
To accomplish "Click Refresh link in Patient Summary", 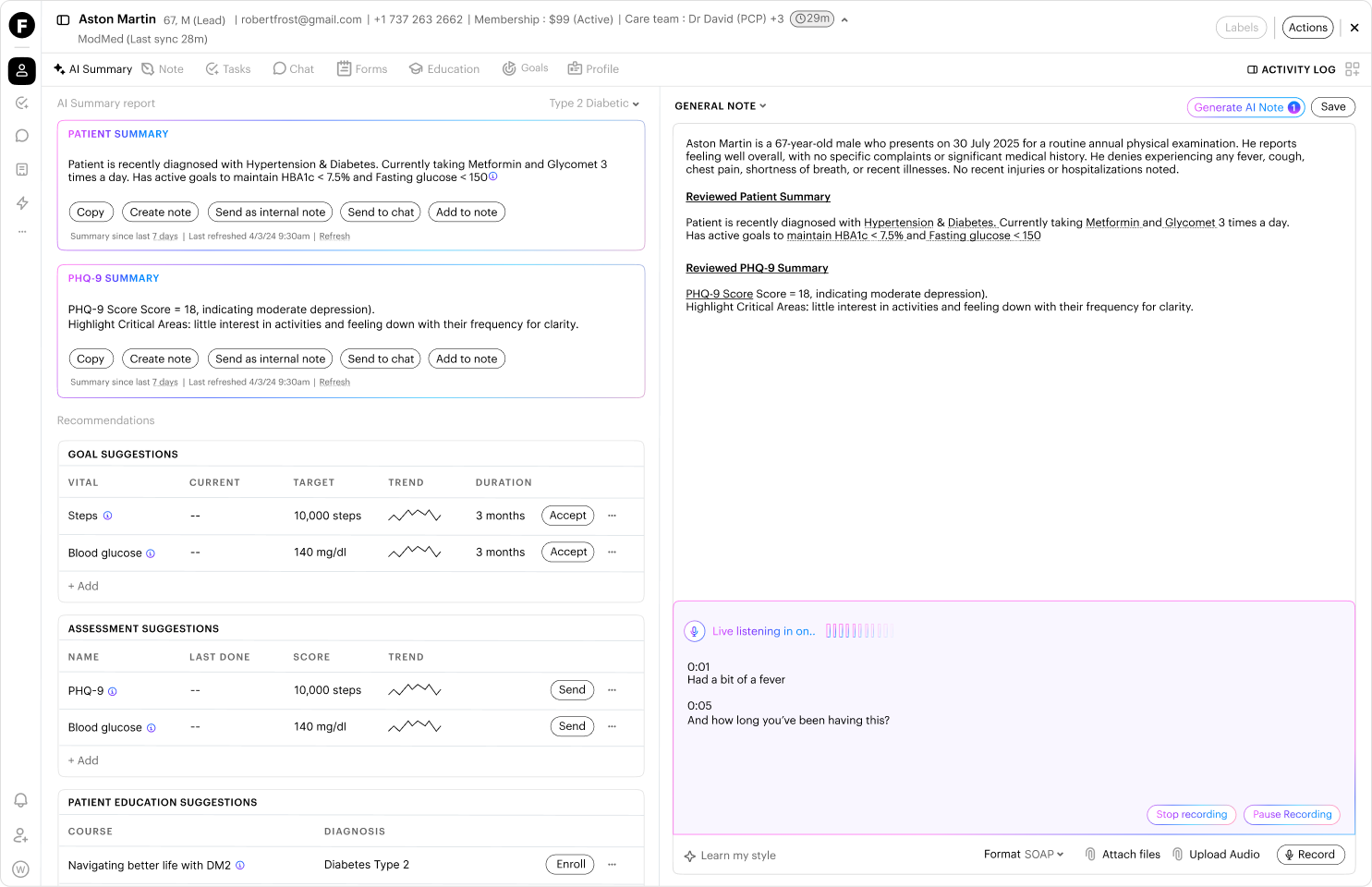I will [334, 237].
